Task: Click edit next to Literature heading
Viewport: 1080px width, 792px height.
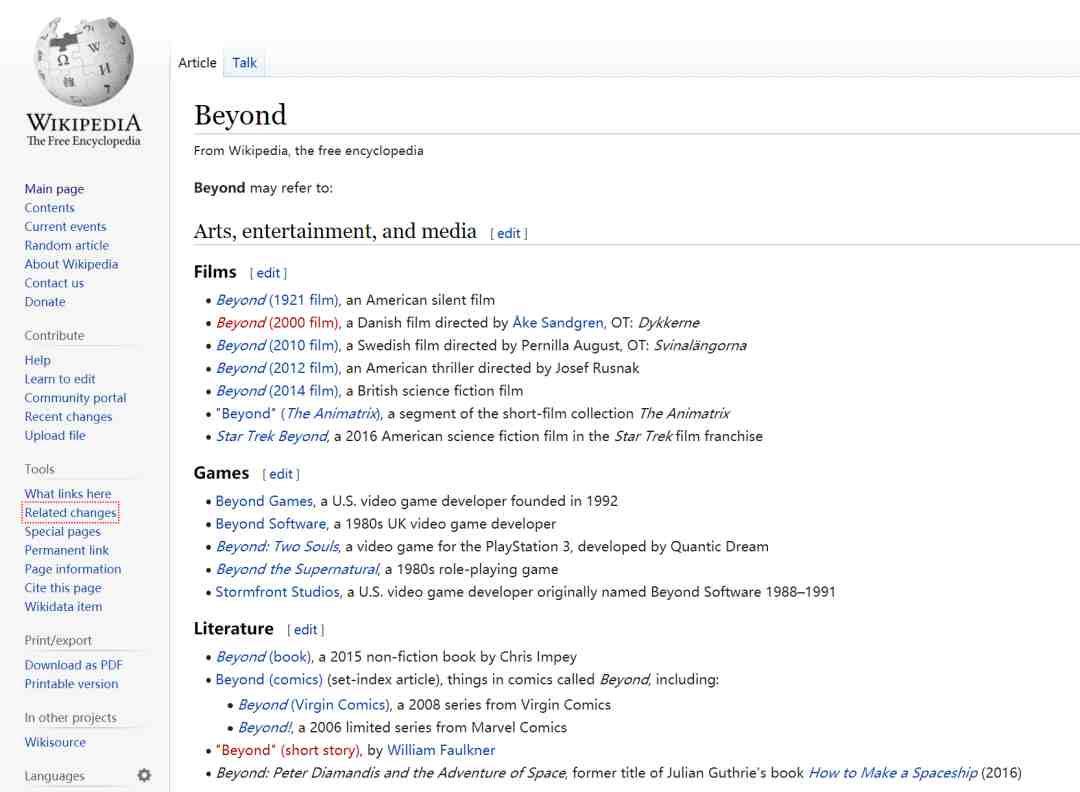Action: coord(306,629)
